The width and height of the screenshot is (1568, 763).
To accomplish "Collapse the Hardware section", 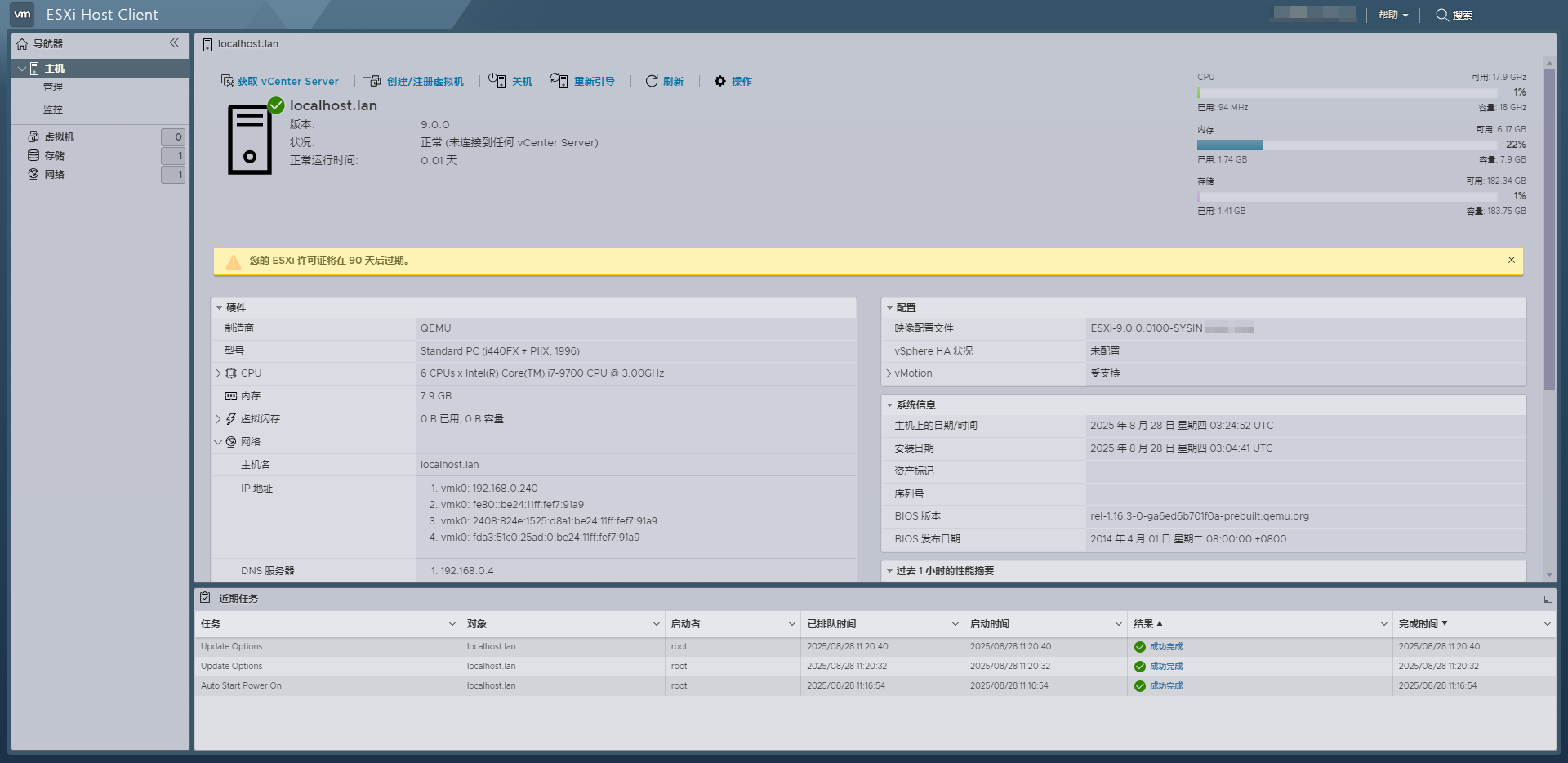I will pos(219,308).
